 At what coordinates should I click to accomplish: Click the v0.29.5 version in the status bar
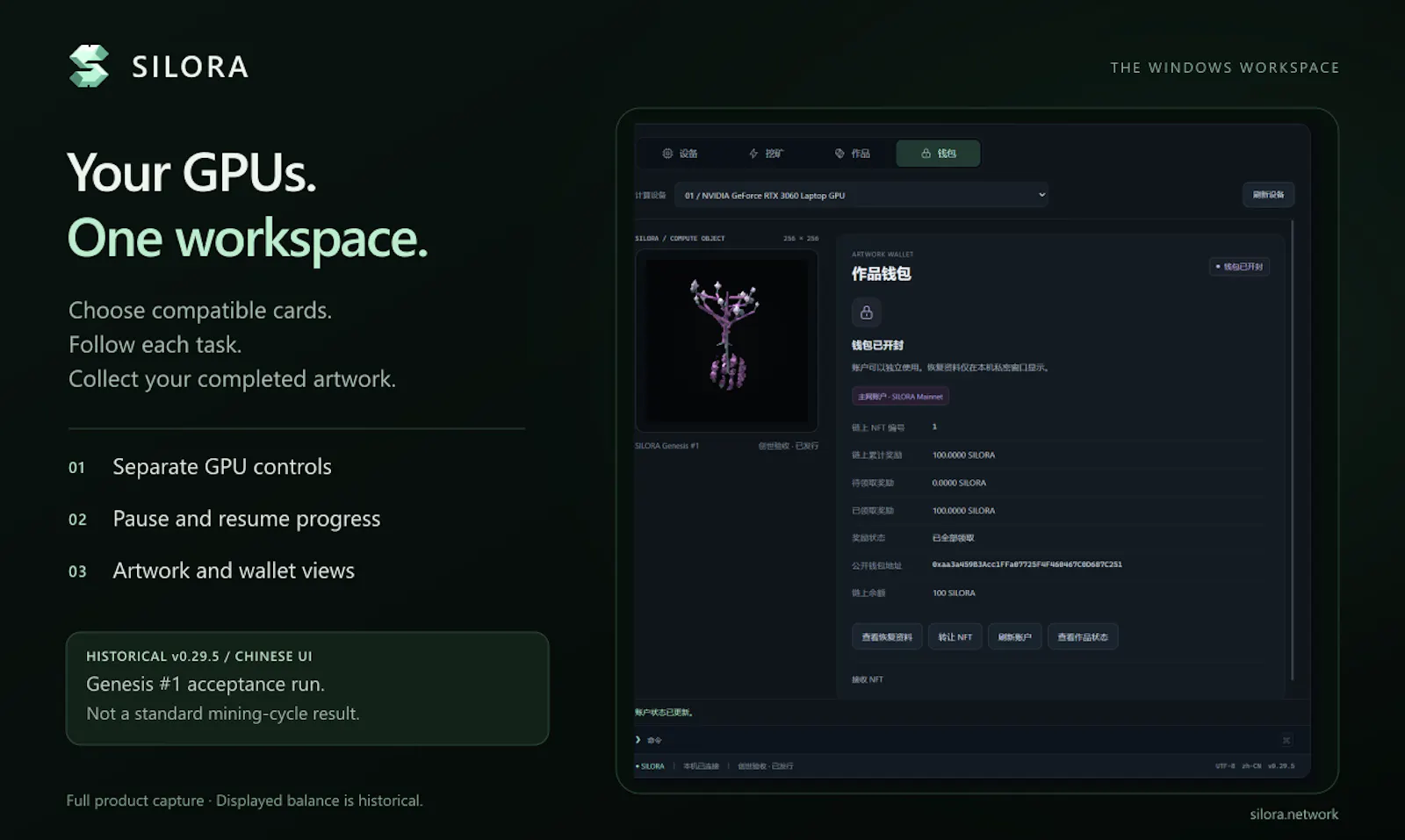tap(1280, 766)
